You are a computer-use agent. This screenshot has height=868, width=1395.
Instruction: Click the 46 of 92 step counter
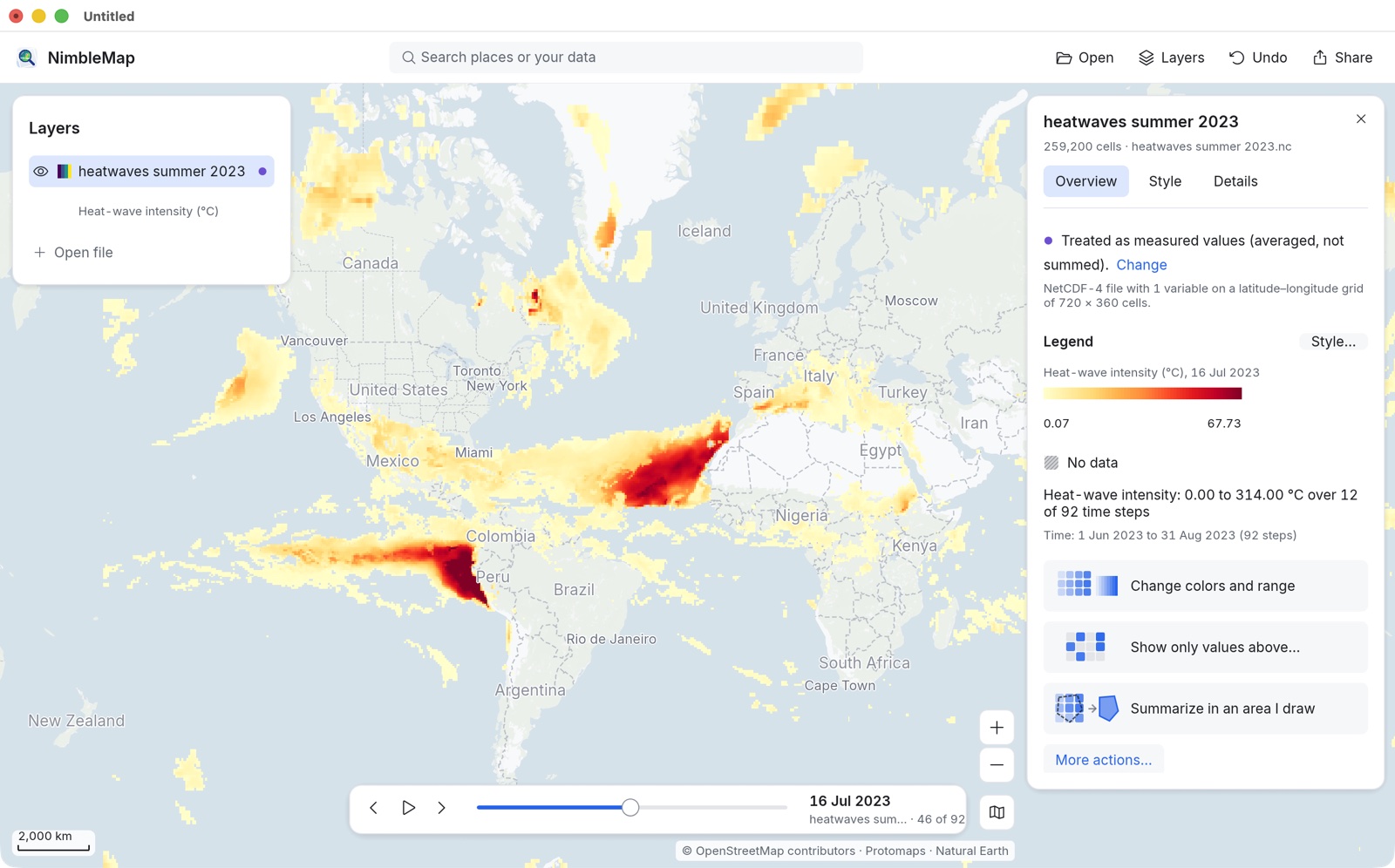(941, 819)
